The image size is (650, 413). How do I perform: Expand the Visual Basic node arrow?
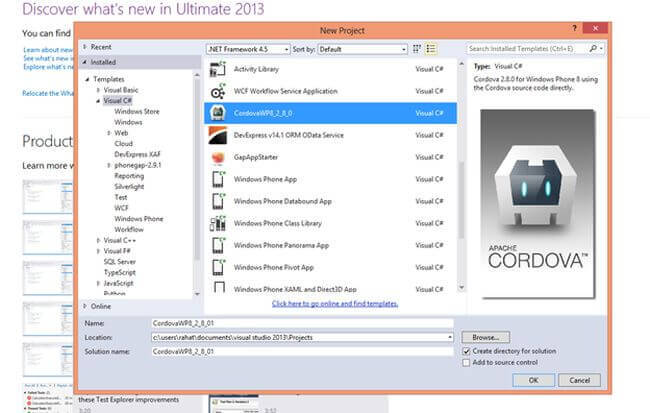pyautogui.click(x=98, y=90)
